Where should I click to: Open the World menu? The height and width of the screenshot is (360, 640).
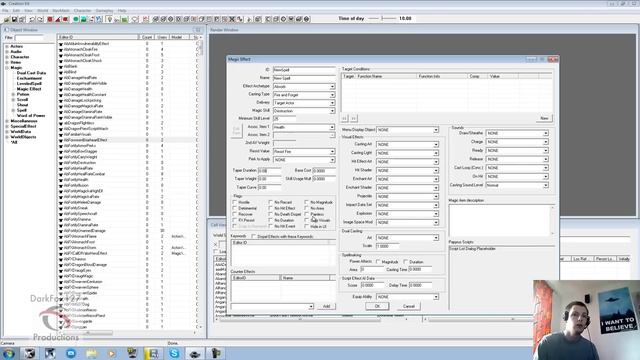pyautogui.click(x=42, y=11)
